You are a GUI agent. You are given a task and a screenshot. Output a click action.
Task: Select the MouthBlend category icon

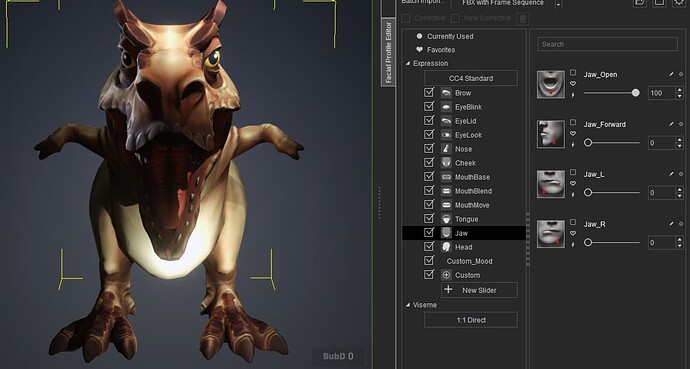pyautogui.click(x=446, y=191)
